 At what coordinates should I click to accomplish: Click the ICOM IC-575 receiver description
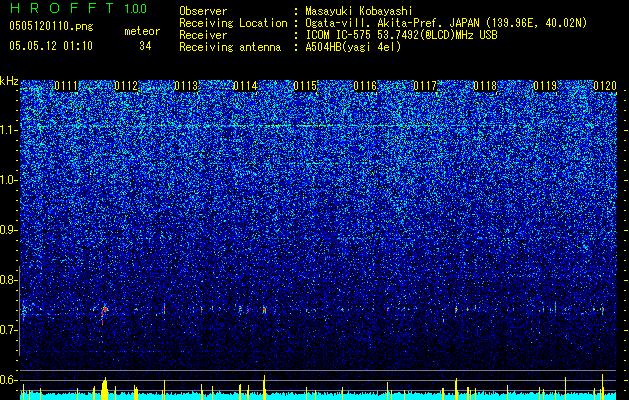point(401,35)
